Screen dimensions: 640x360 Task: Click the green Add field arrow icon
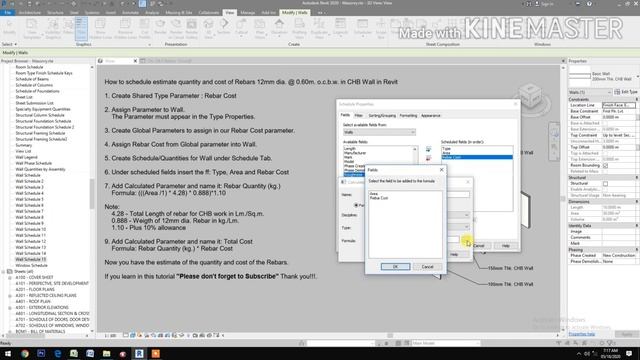tap(428, 149)
